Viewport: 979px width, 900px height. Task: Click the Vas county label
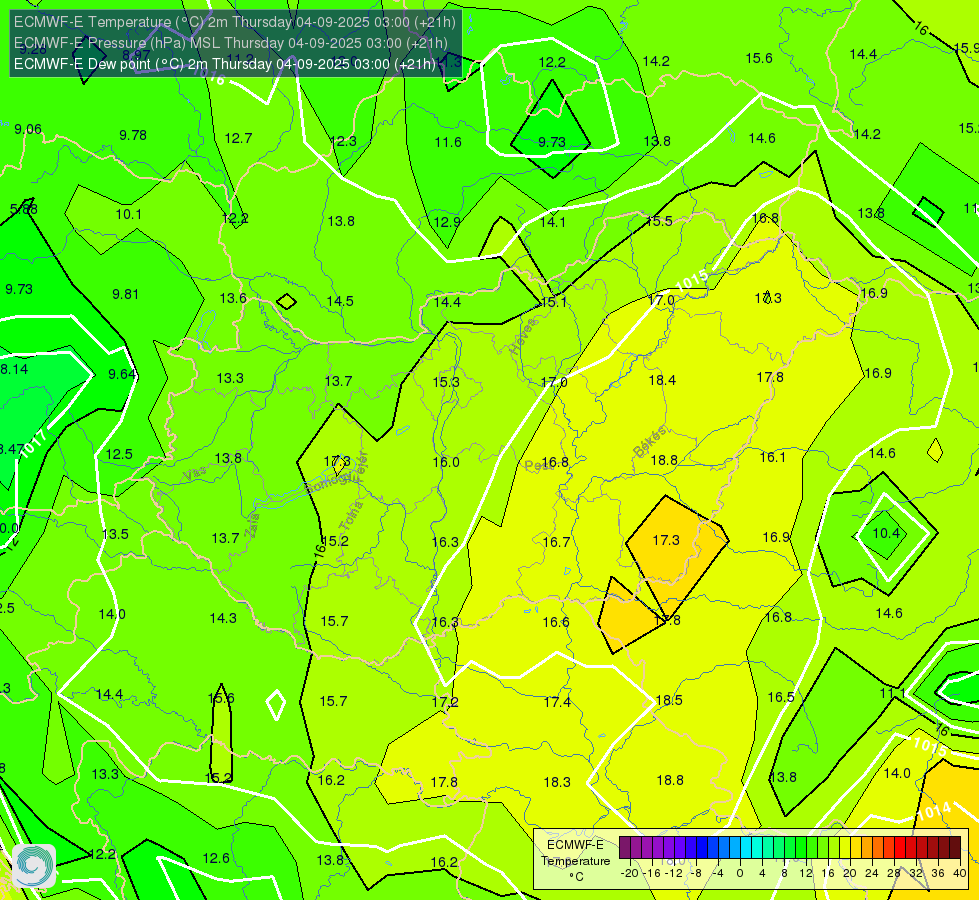coord(194,473)
